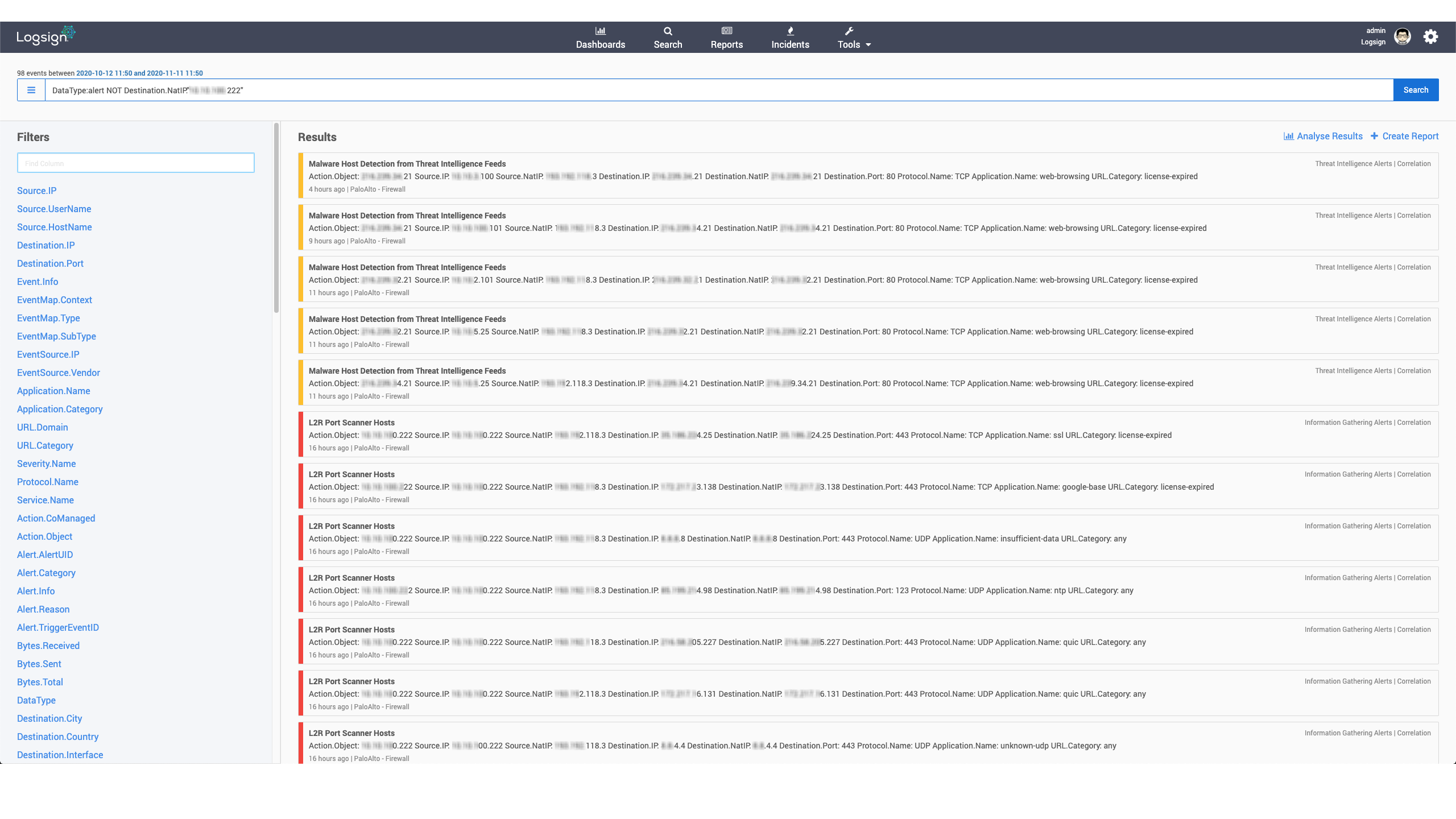Click the Logsign logo

click(x=45, y=36)
